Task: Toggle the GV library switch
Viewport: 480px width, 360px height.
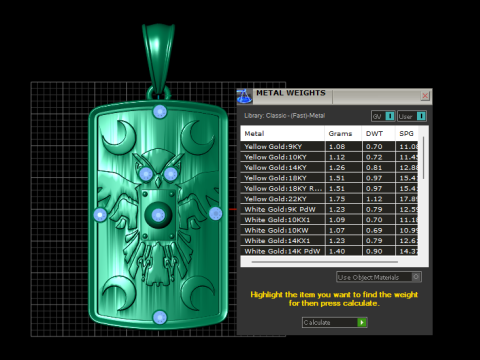Action: pos(383,116)
